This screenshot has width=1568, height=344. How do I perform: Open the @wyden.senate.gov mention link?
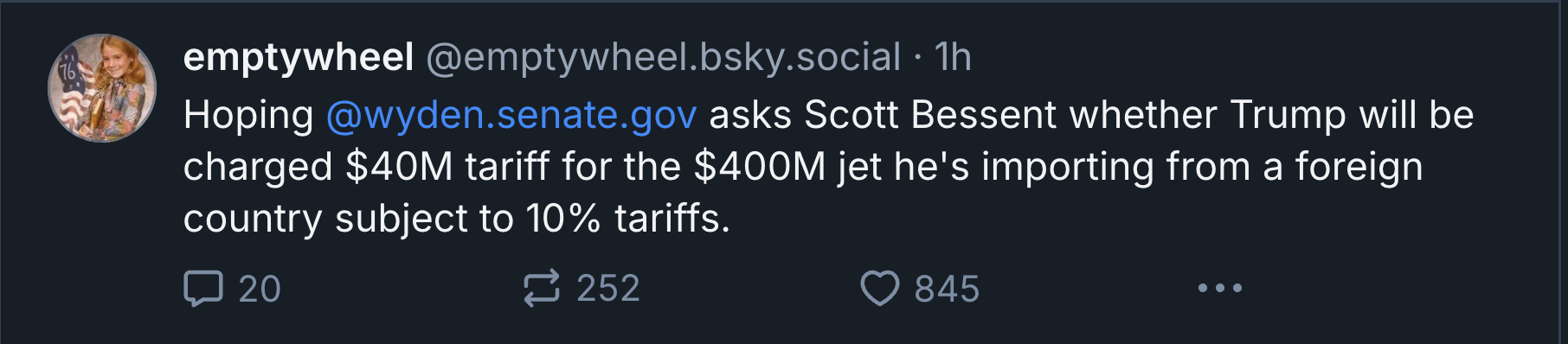pos(511,115)
